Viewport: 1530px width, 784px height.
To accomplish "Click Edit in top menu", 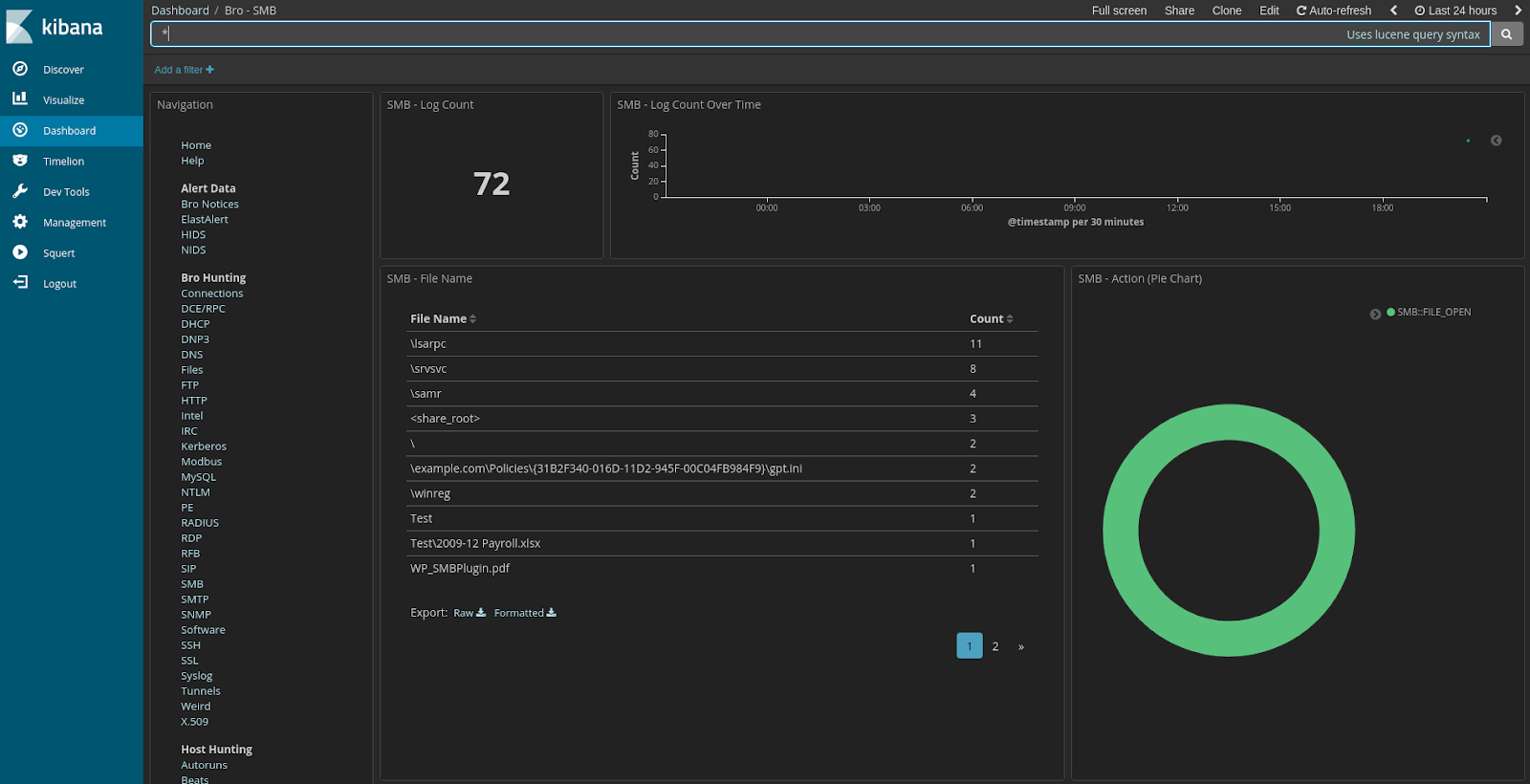I will tap(1269, 11).
